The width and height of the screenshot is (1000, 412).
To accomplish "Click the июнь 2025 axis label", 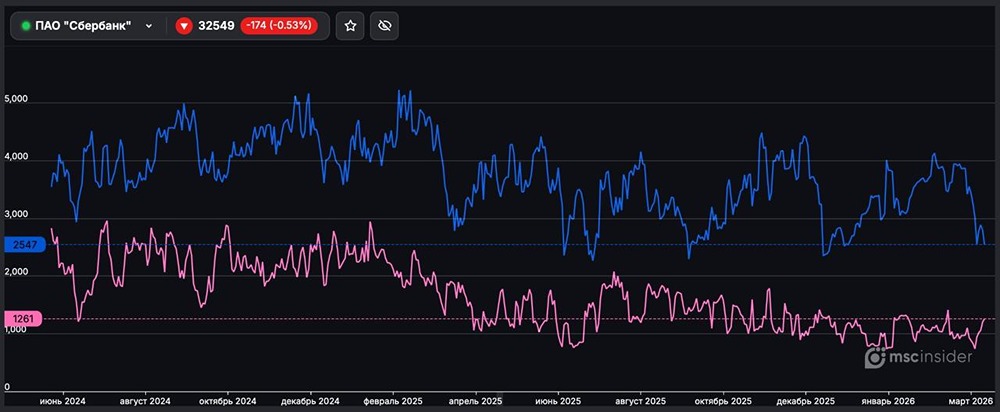I will [558, 401].
